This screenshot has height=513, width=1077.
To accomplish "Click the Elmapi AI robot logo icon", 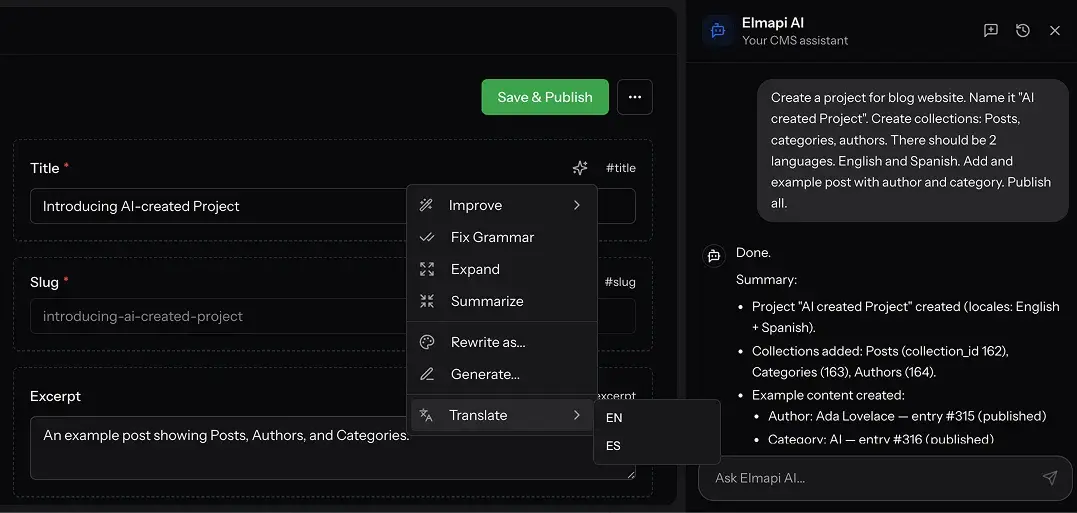I will (718, 31).
